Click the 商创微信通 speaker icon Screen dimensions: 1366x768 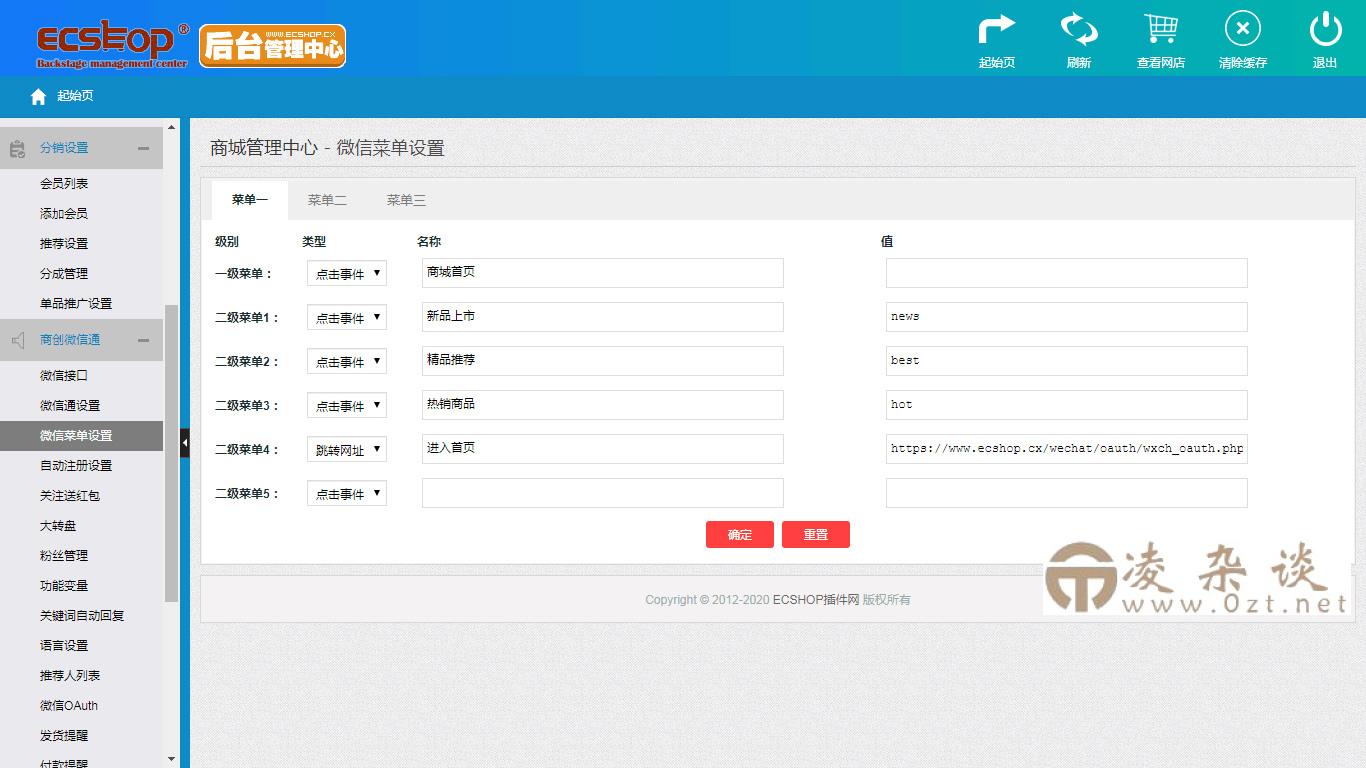(17, 340)
